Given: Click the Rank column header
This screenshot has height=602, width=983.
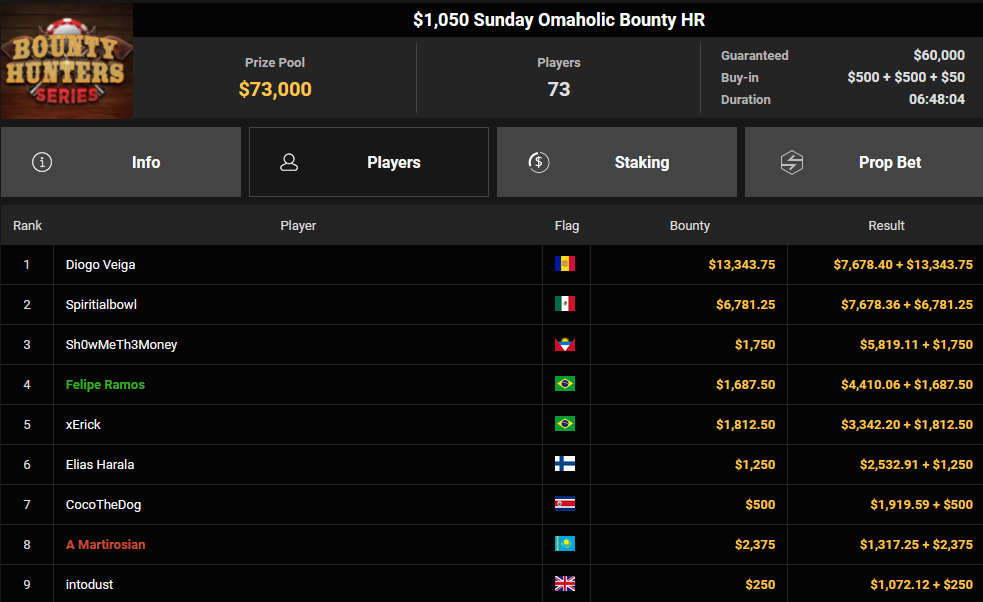Looking at the screenshot, I should (x=28, y=225).
